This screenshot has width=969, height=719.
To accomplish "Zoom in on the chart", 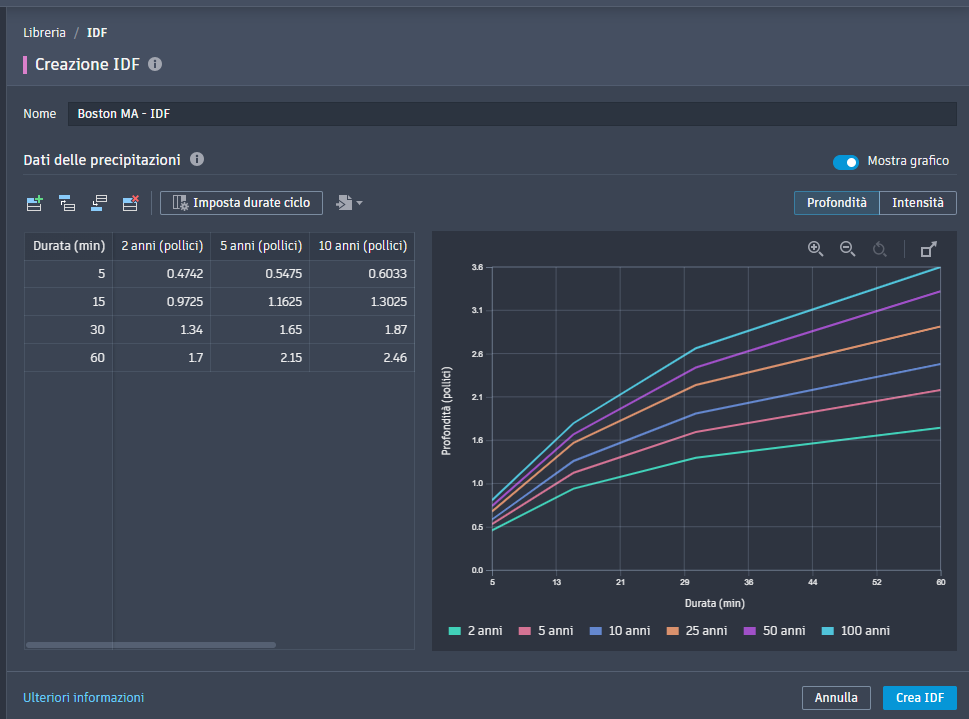I will [815, 249].
